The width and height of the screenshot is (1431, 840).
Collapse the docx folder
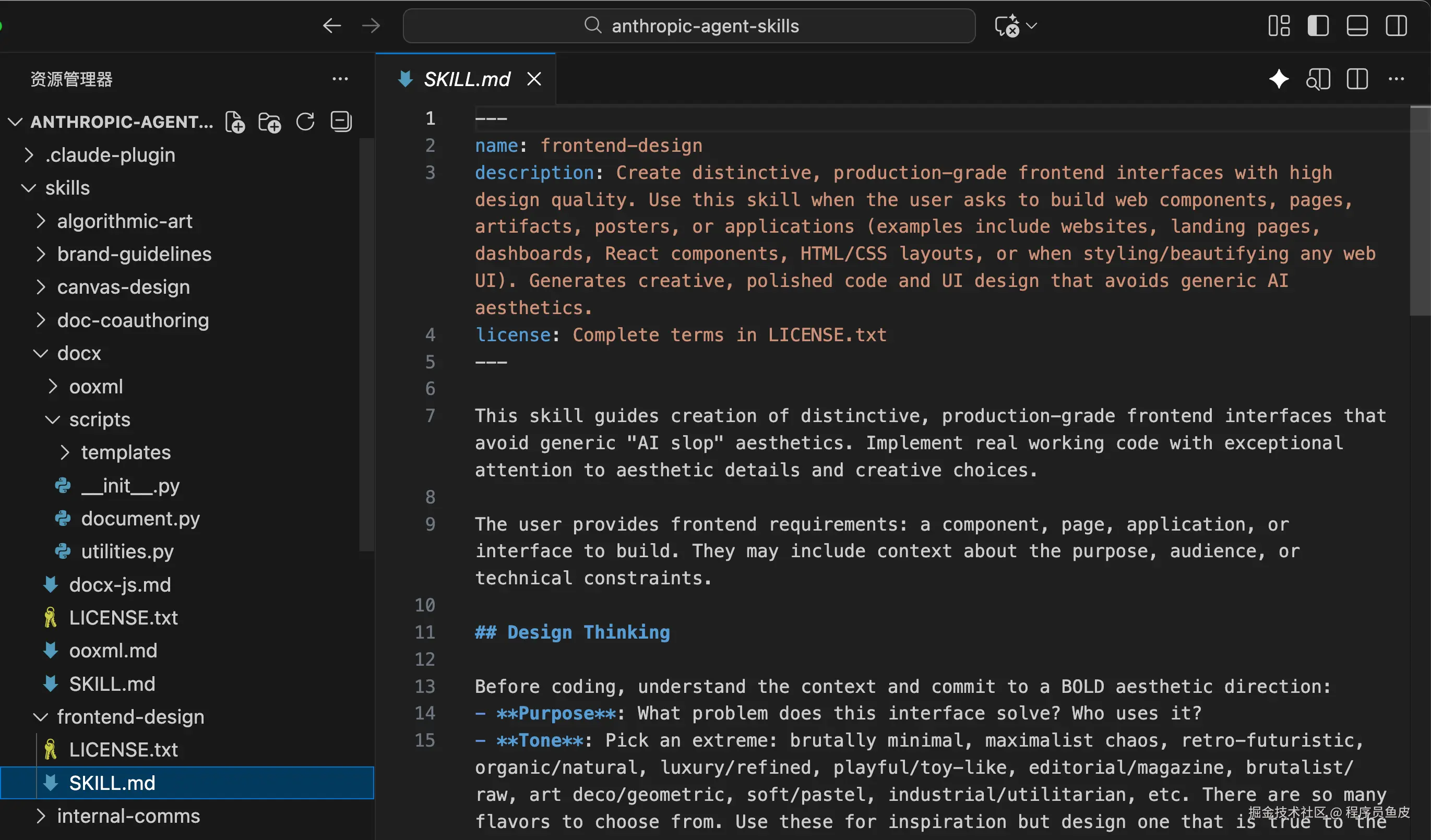(78, 353)
